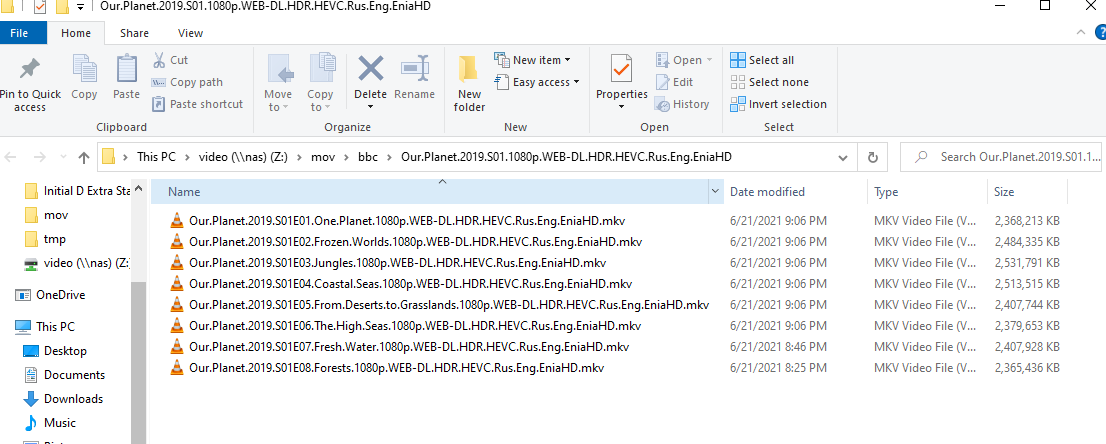This screenshot has width=1106, height=444.
Task: Expand the Easy access dropdown
Action: 576,82
